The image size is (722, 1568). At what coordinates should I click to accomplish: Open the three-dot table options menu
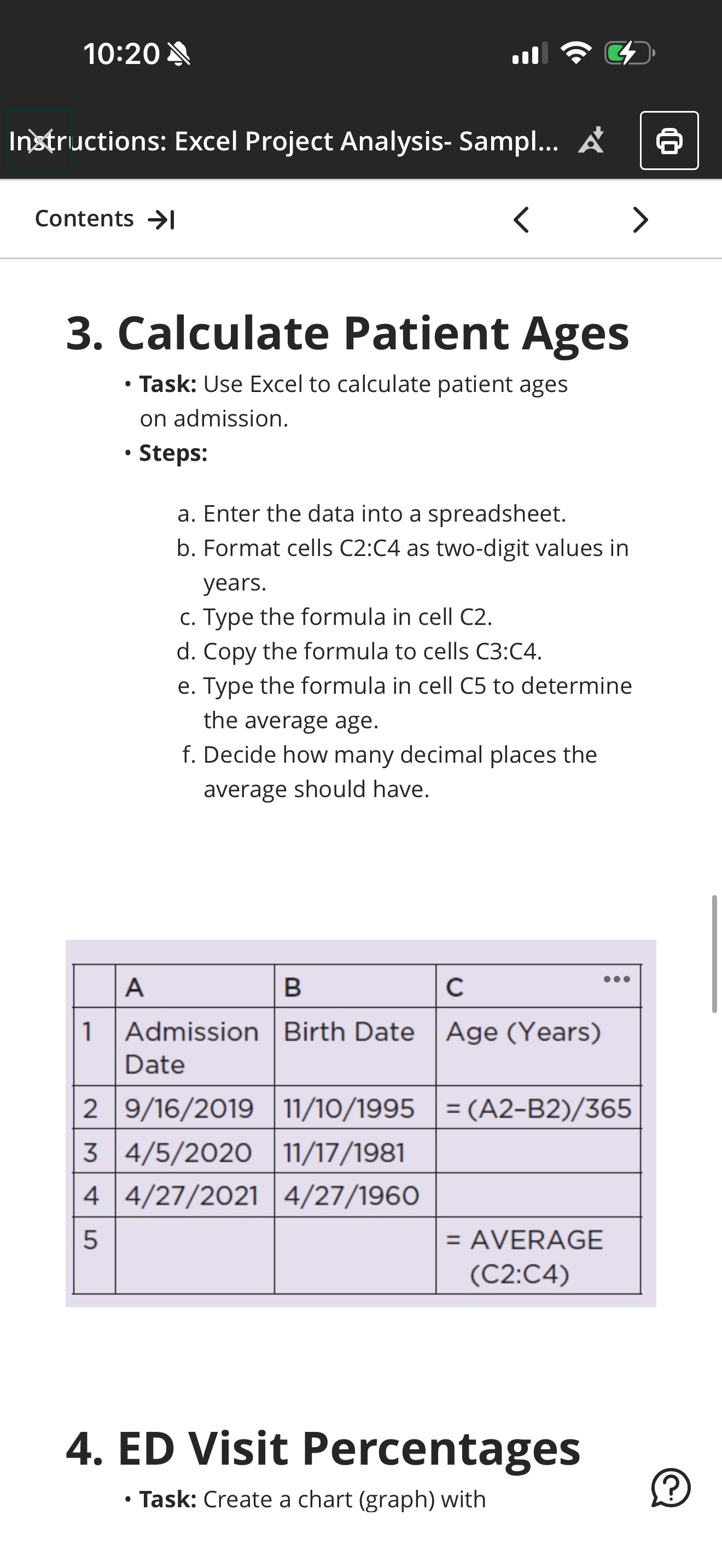click(616, 979)
